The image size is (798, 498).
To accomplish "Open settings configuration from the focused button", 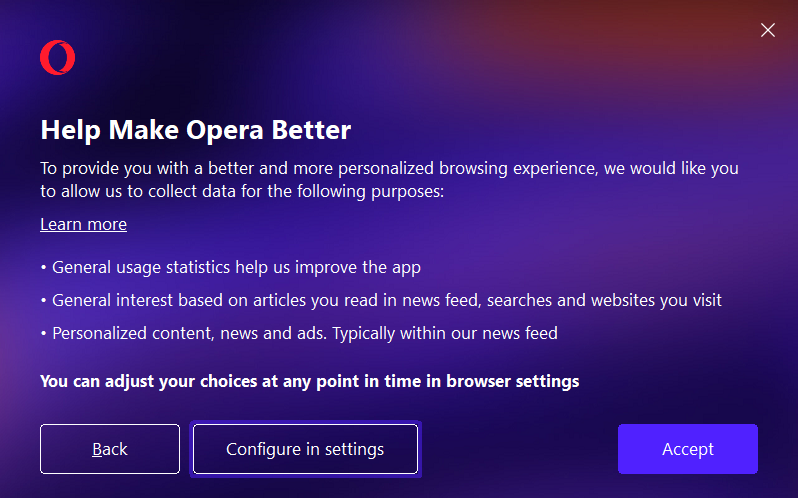I will (x=305, y=449).
